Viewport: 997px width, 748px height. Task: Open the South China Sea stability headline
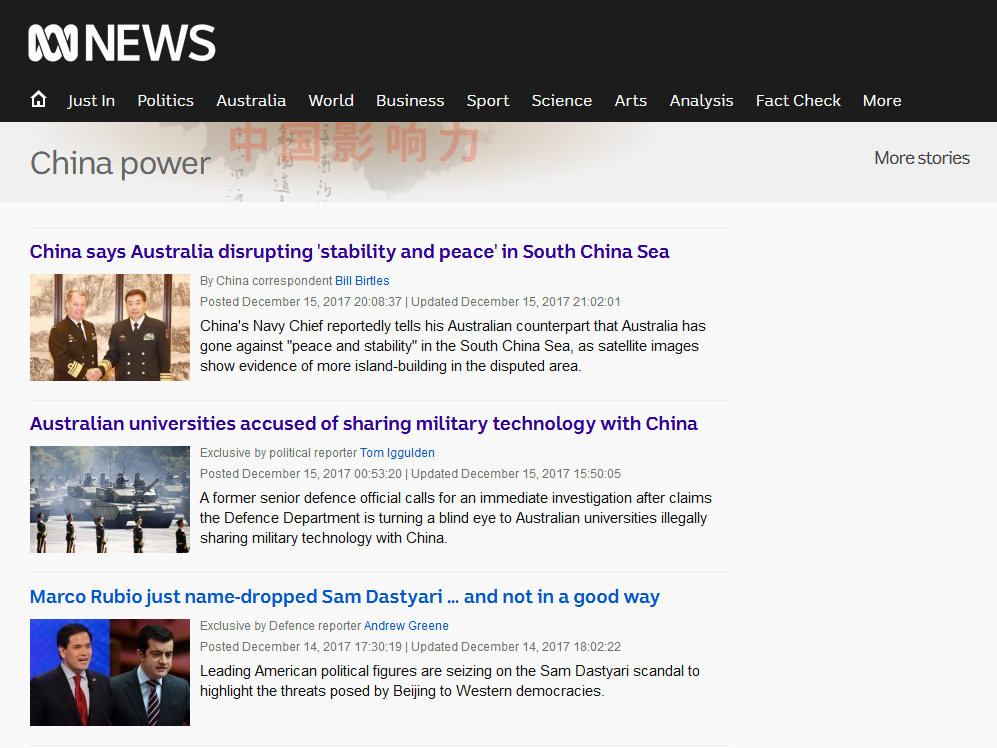click(x=350, y=252)
